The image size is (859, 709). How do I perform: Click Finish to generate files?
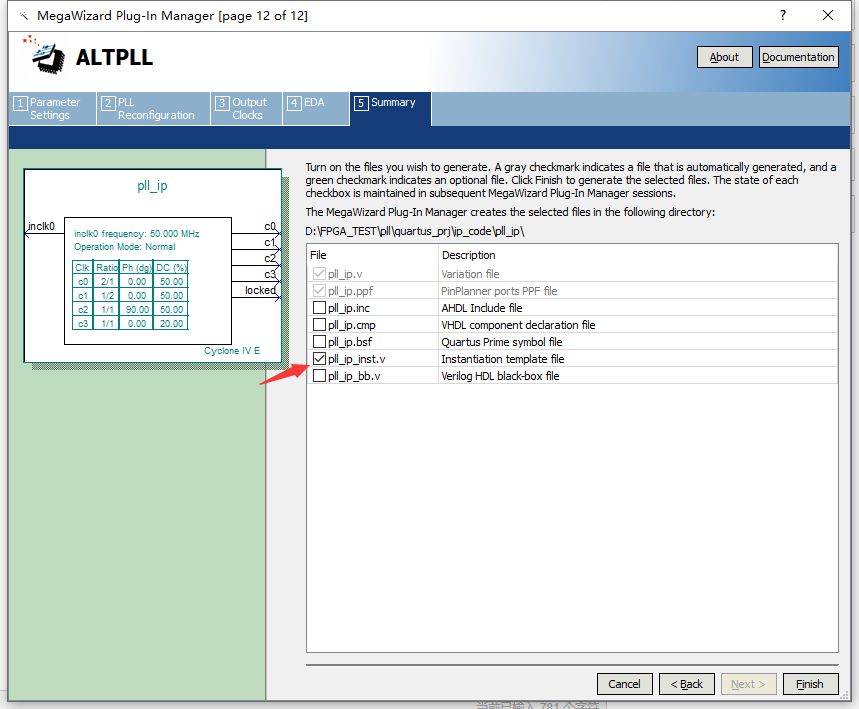click(810, 684)
